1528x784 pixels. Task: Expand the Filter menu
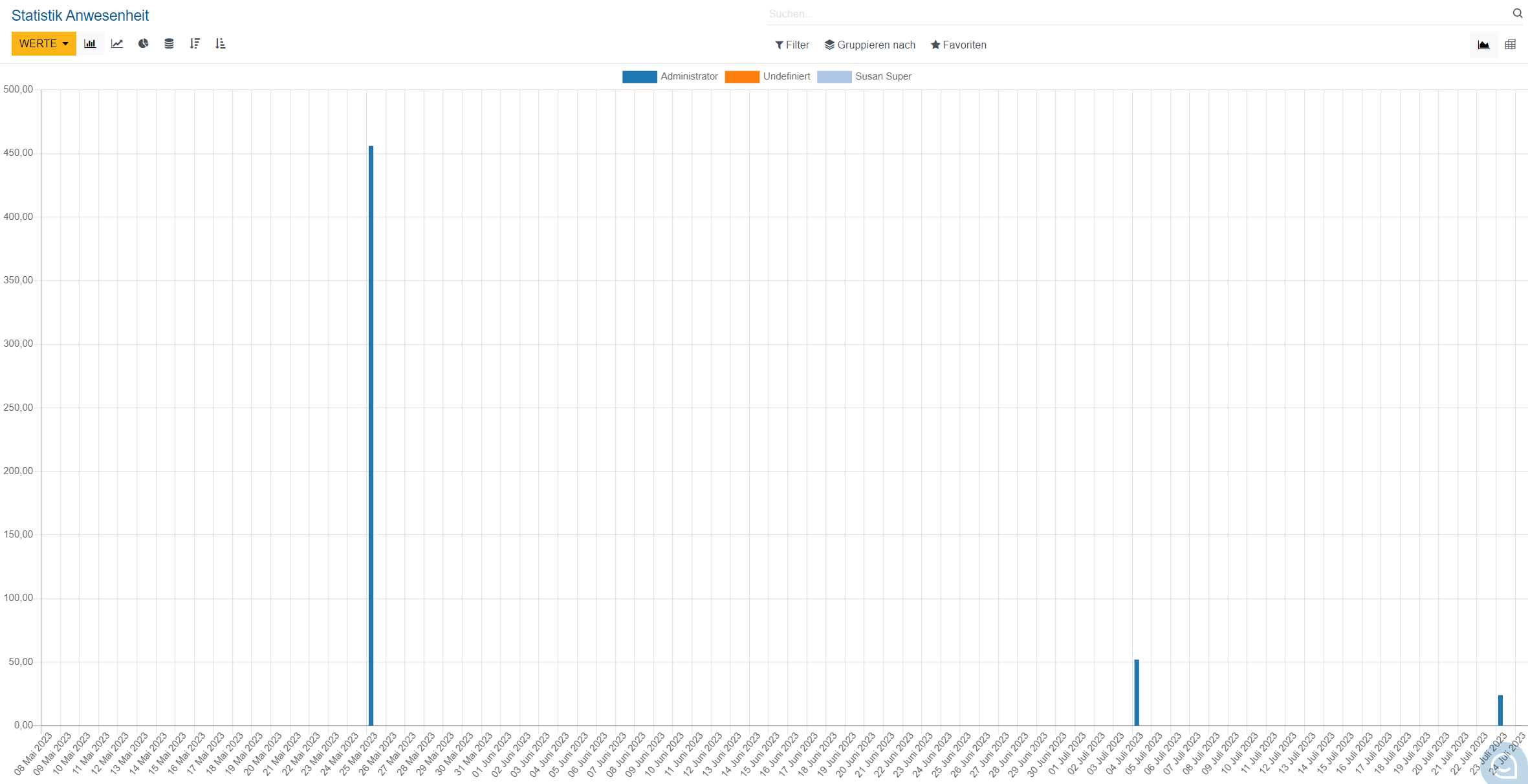pyautogui.click(x=792, y=45)
